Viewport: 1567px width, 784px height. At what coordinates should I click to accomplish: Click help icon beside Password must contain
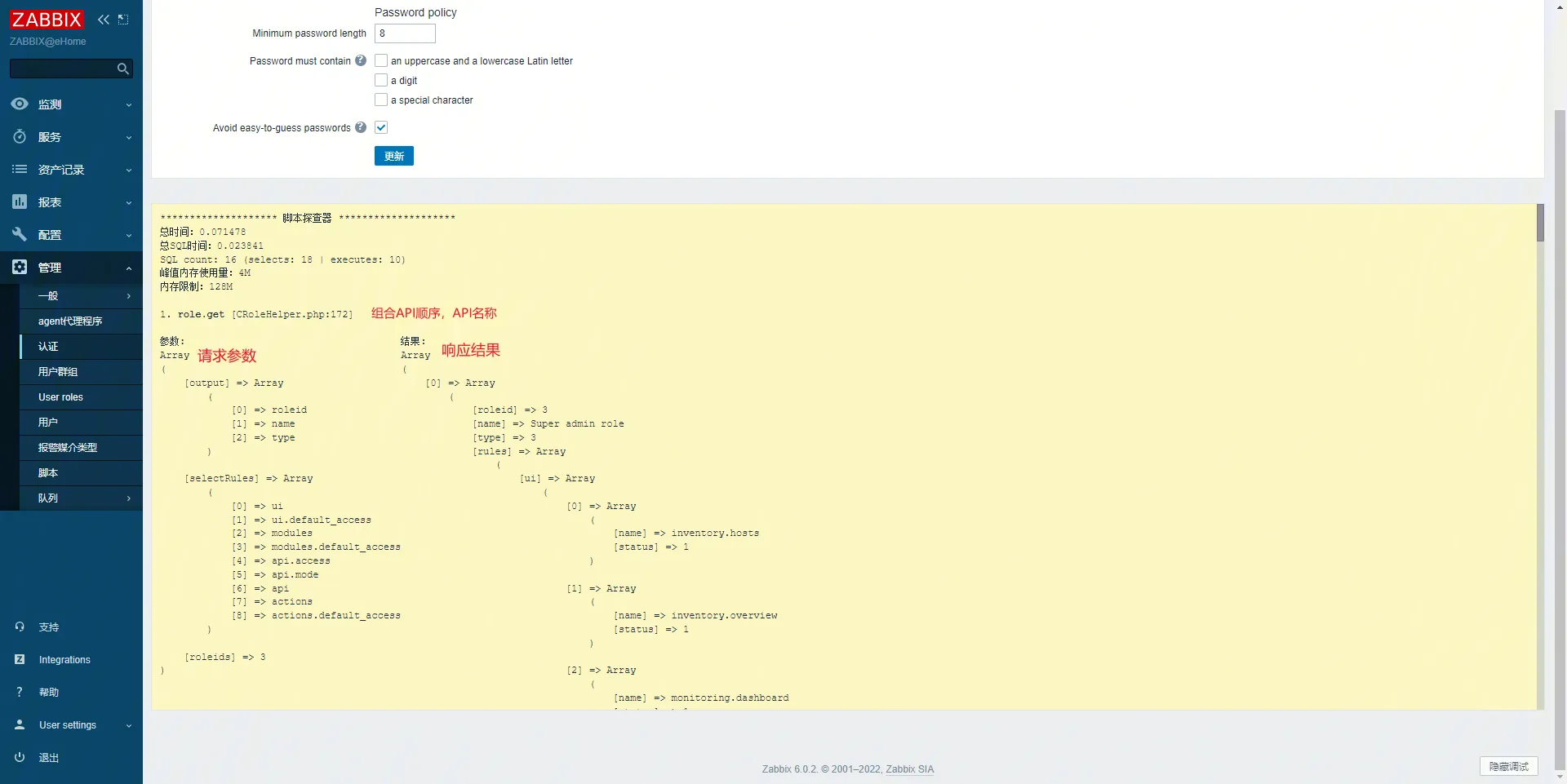point(361,60)
